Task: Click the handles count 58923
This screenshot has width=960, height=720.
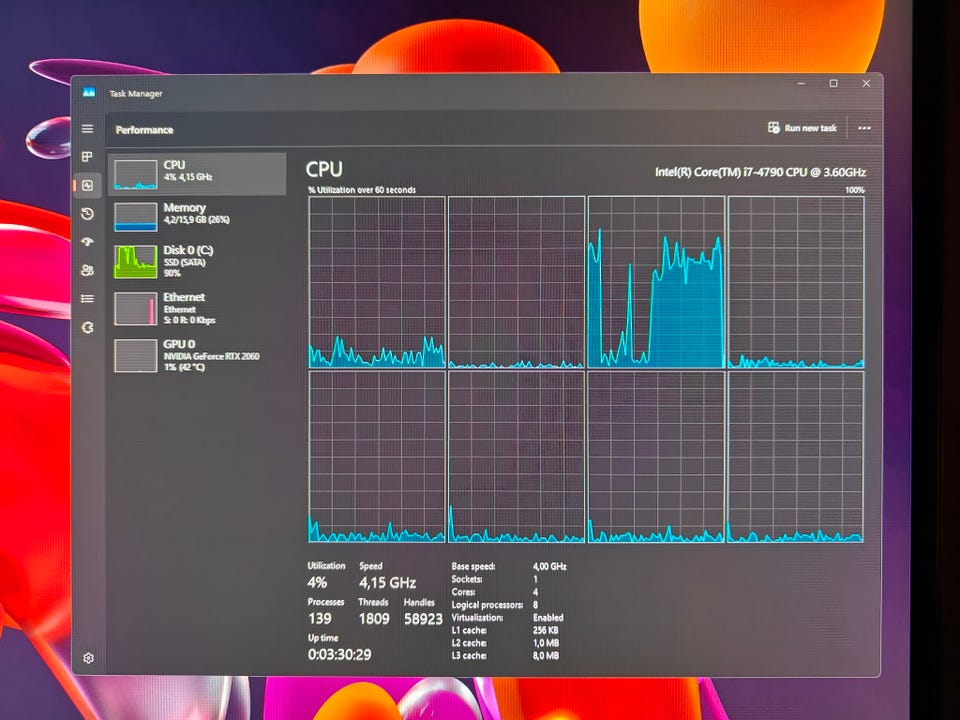Action: (423, 619)
